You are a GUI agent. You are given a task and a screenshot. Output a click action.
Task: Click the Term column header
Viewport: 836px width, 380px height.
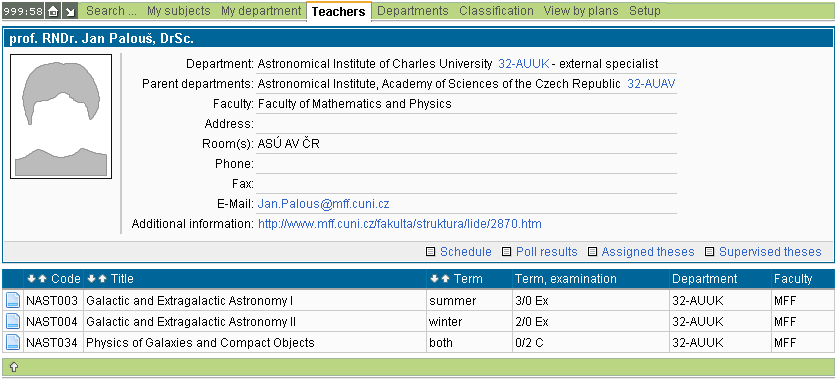click(x=468, y=279)
